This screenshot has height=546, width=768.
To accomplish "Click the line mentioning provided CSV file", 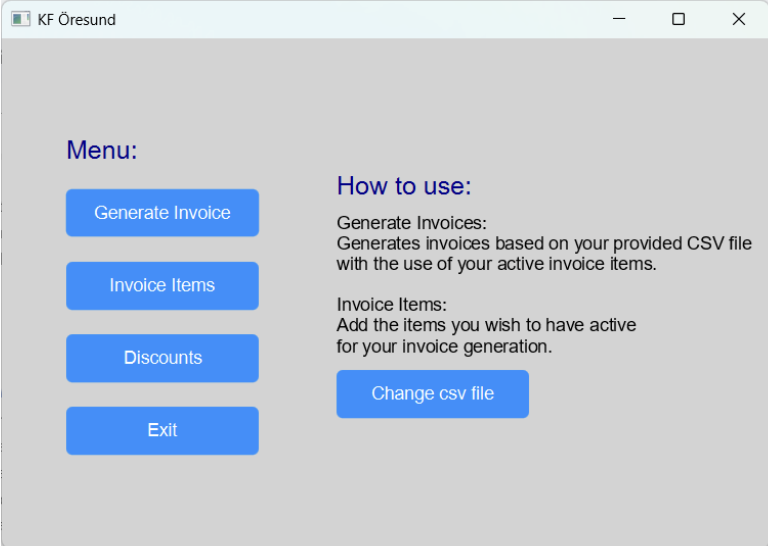I will [x=543, y=243].
